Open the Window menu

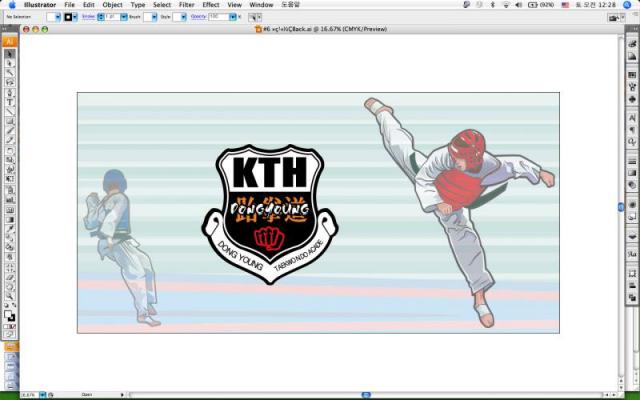pos(261,4)
